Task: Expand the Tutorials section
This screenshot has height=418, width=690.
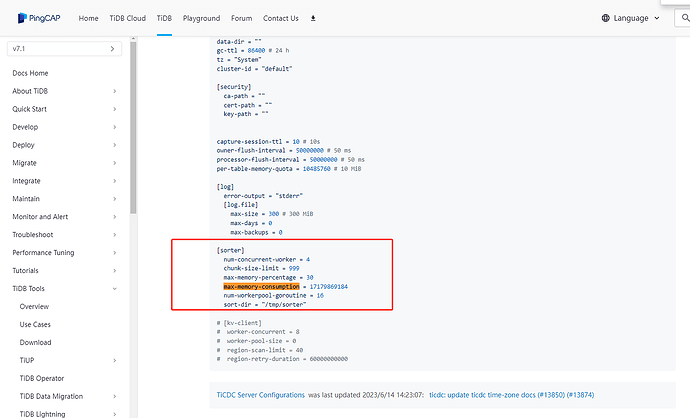Action: (114, 271)
